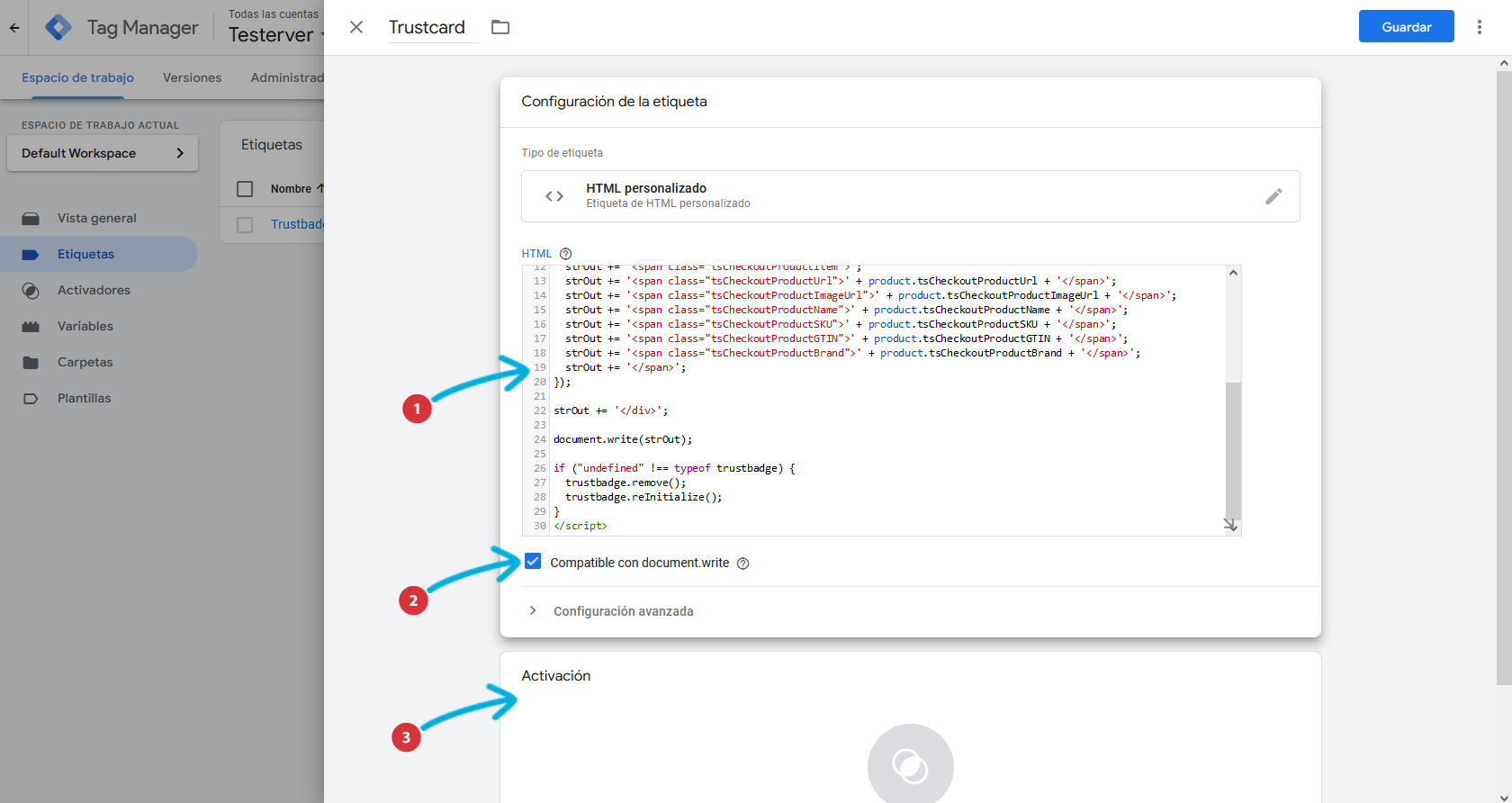Click the Etiquetas tag icon
The width and height of the screenshot is (1512, 803).
[31, 255]
